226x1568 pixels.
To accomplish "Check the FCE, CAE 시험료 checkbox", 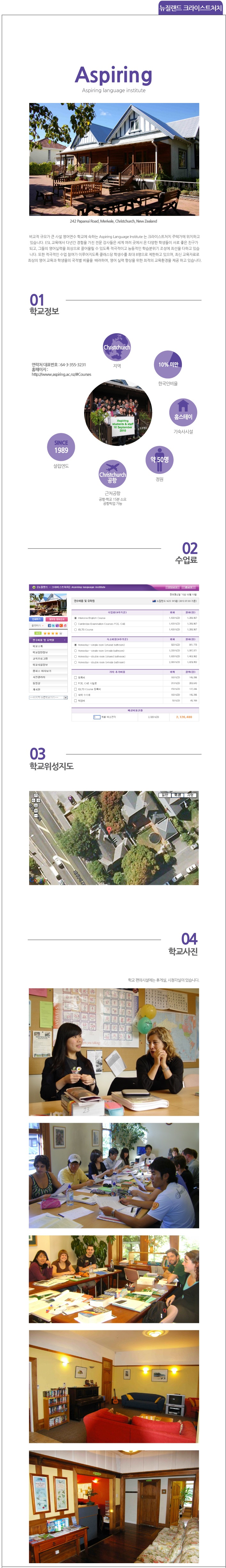I will click(x=75, y=683).
